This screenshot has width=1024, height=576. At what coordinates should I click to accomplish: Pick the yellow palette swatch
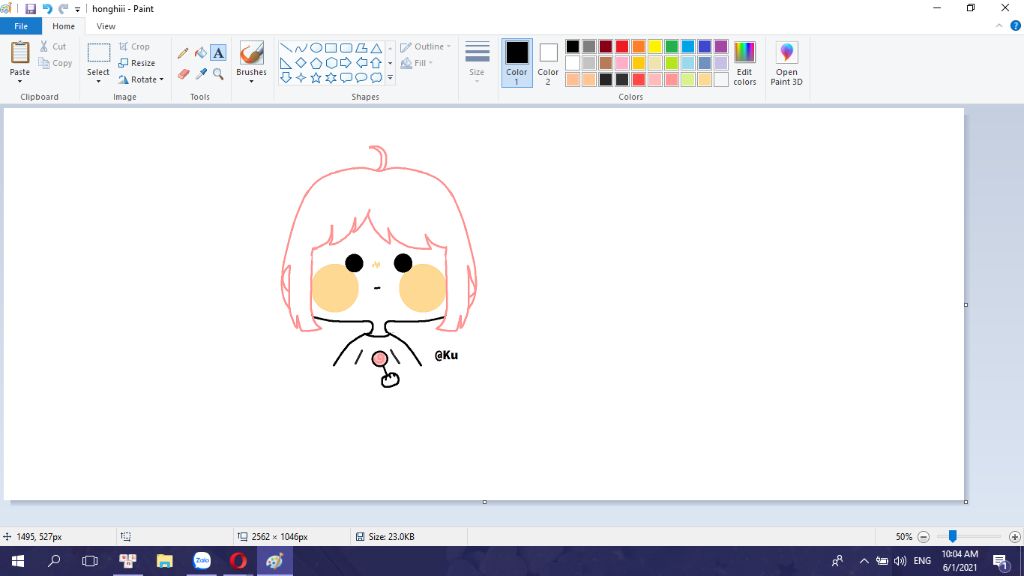coord(655,46)
